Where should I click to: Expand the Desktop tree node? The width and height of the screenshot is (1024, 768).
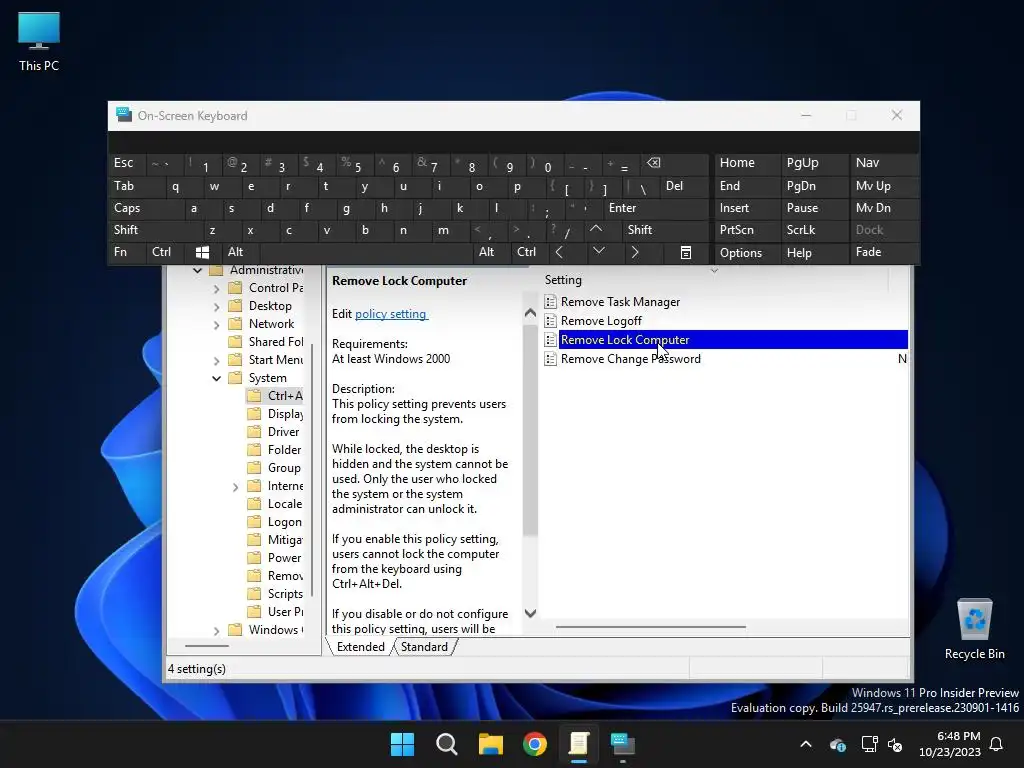[216, 306]
